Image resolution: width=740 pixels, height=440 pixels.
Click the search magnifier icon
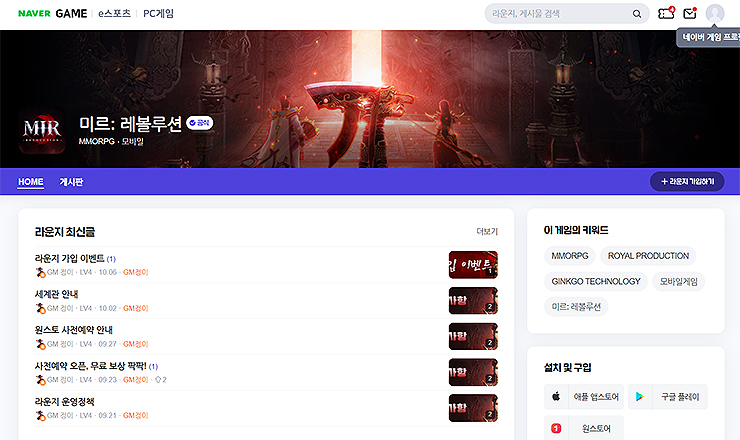click(x=637, y=14)
